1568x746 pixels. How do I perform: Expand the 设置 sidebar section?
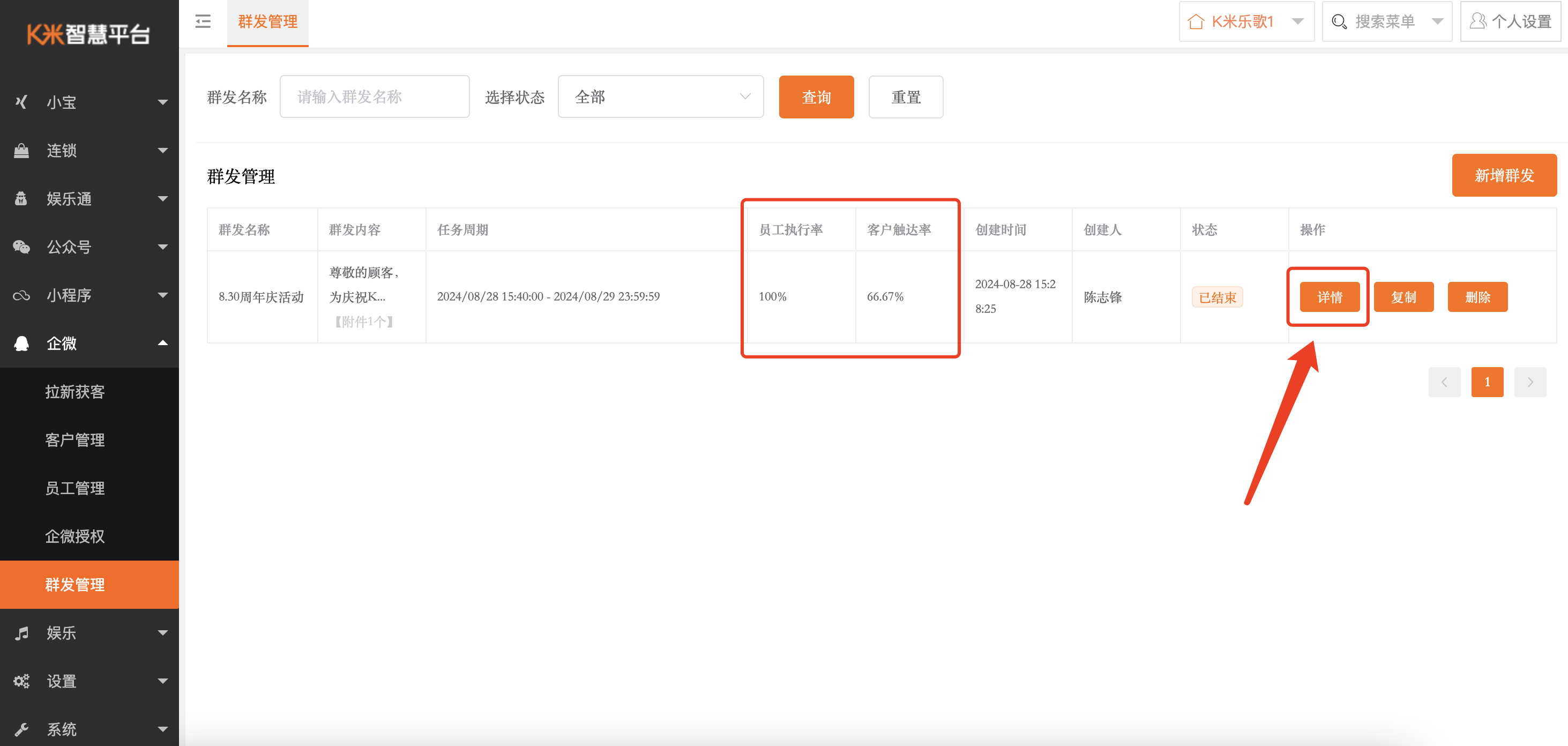click(89, 681)
